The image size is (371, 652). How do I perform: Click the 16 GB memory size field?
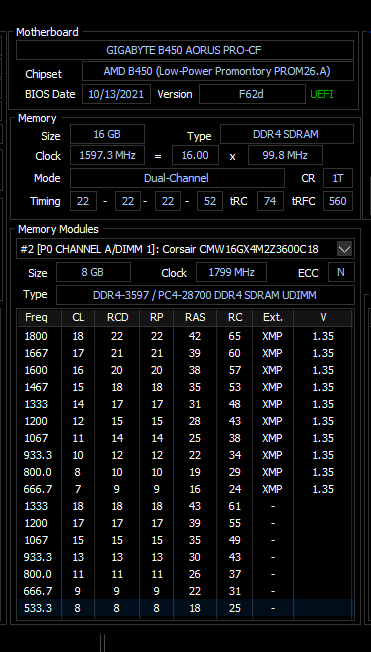pyautogui.click(x=107, y=134)
